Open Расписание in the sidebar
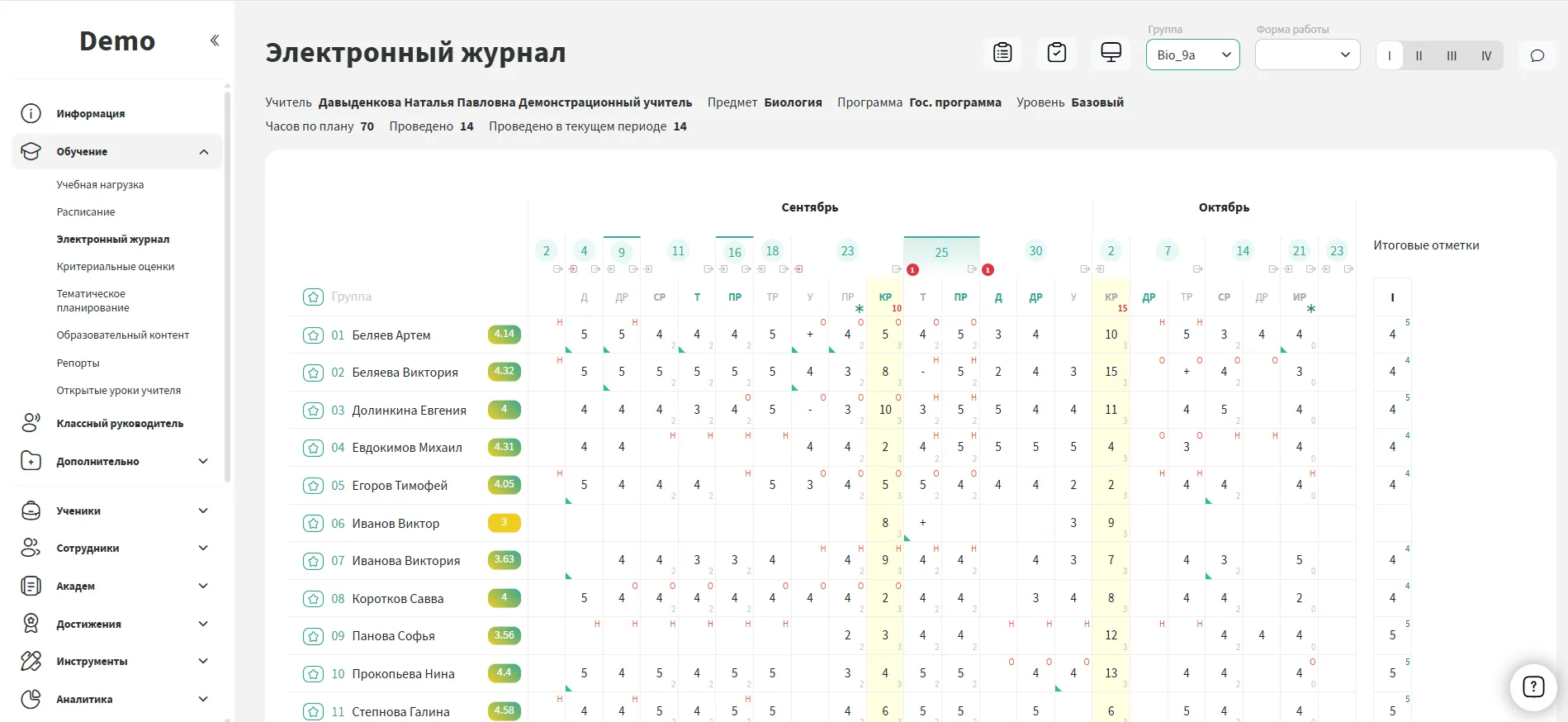Image resolution: width=1568 pixels, height=722 pixels. tap(86, 212)
